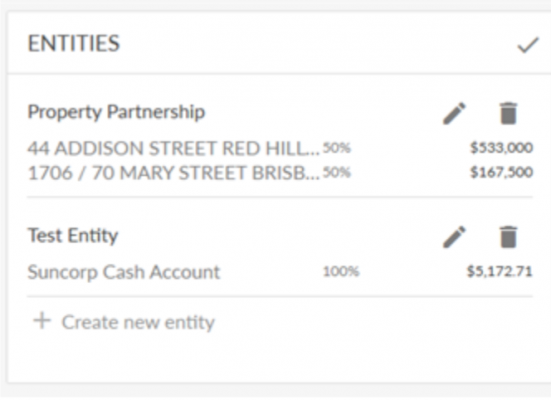The image size is (551, 400).
Task: Click the $5,172.71 balance
Action: 500,271
